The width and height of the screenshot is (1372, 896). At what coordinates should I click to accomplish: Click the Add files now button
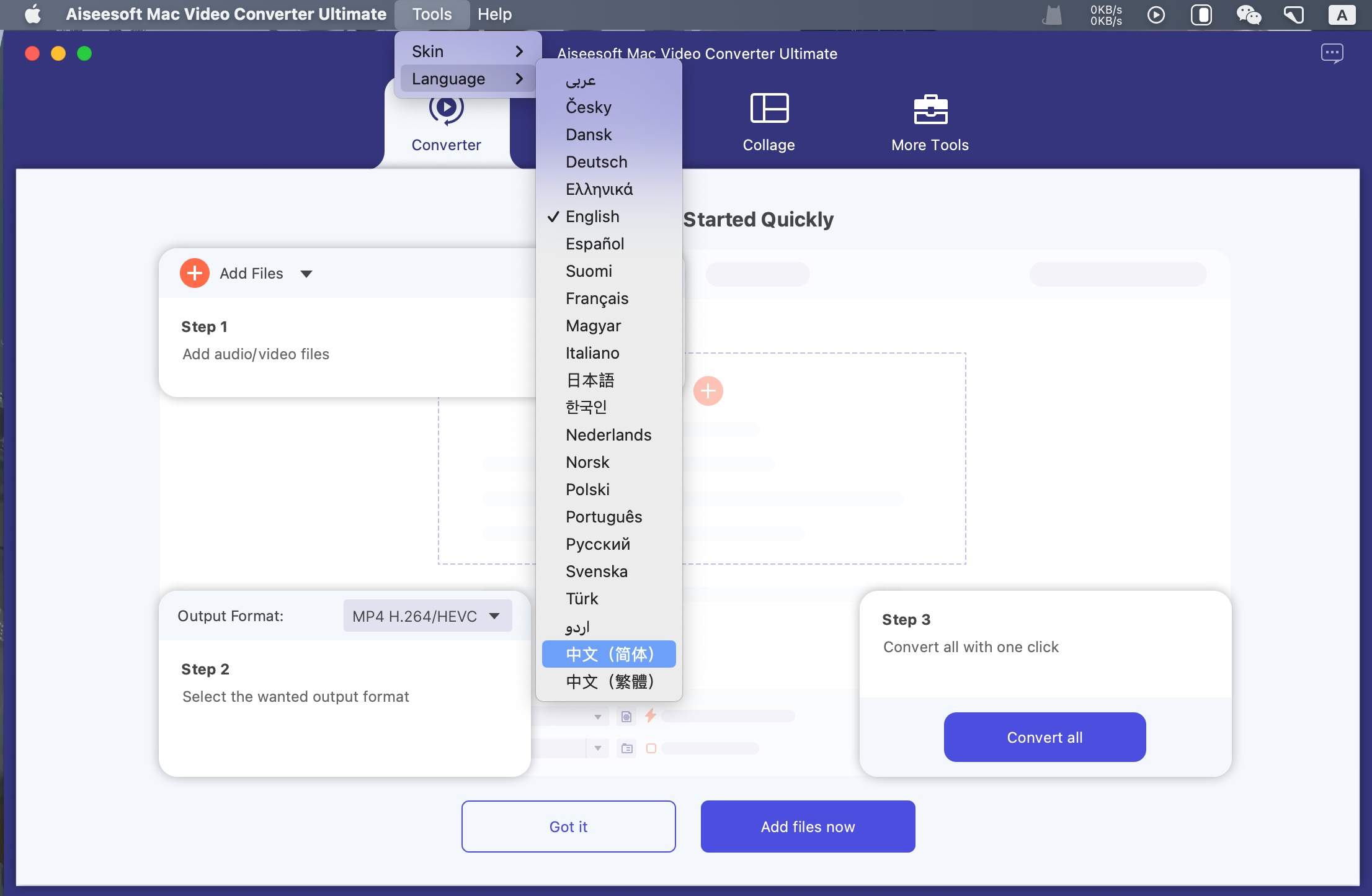click(x=808, y=827)
